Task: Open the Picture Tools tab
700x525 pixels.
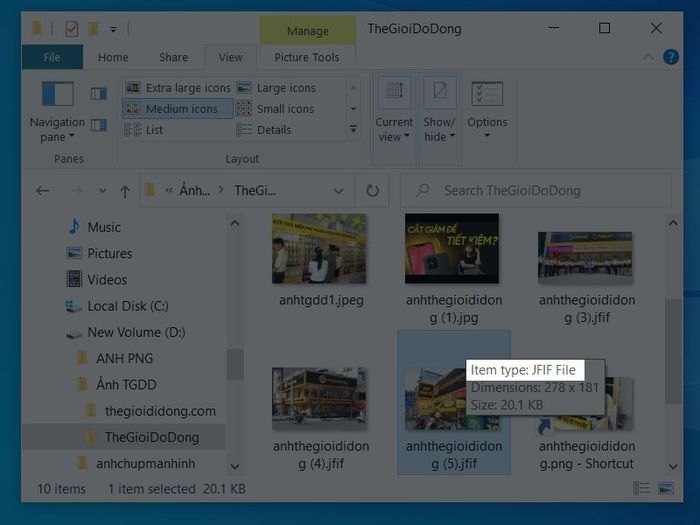Action: click(307, 57)
